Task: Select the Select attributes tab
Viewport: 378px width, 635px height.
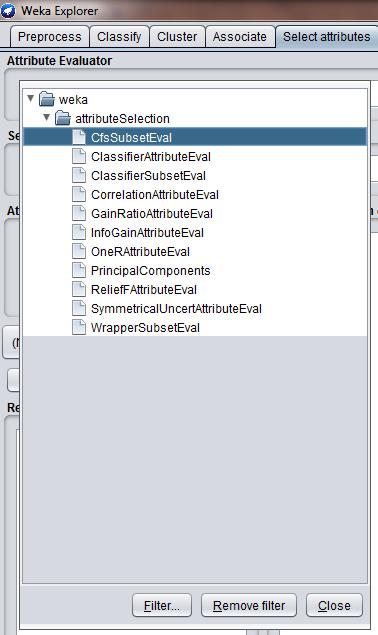Action: tap(327, 37)
